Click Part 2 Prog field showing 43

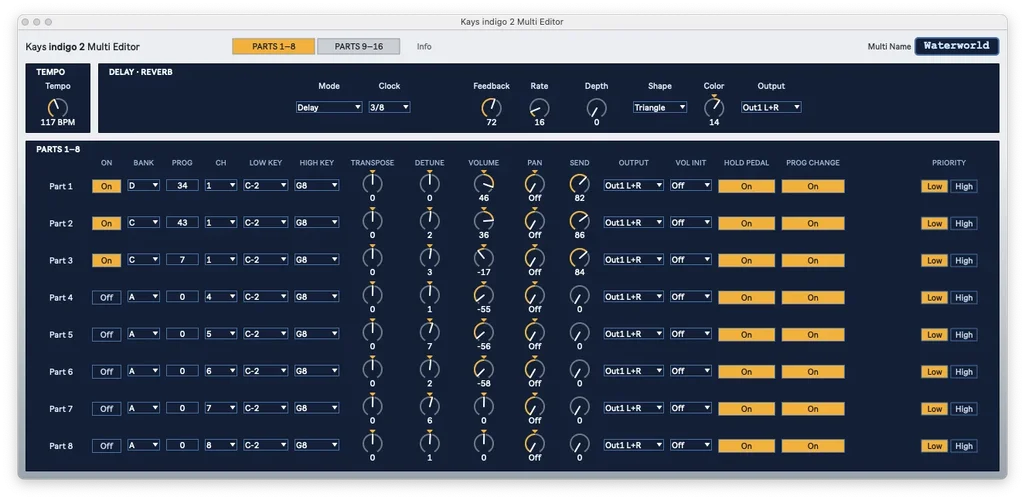click(182, 223)
